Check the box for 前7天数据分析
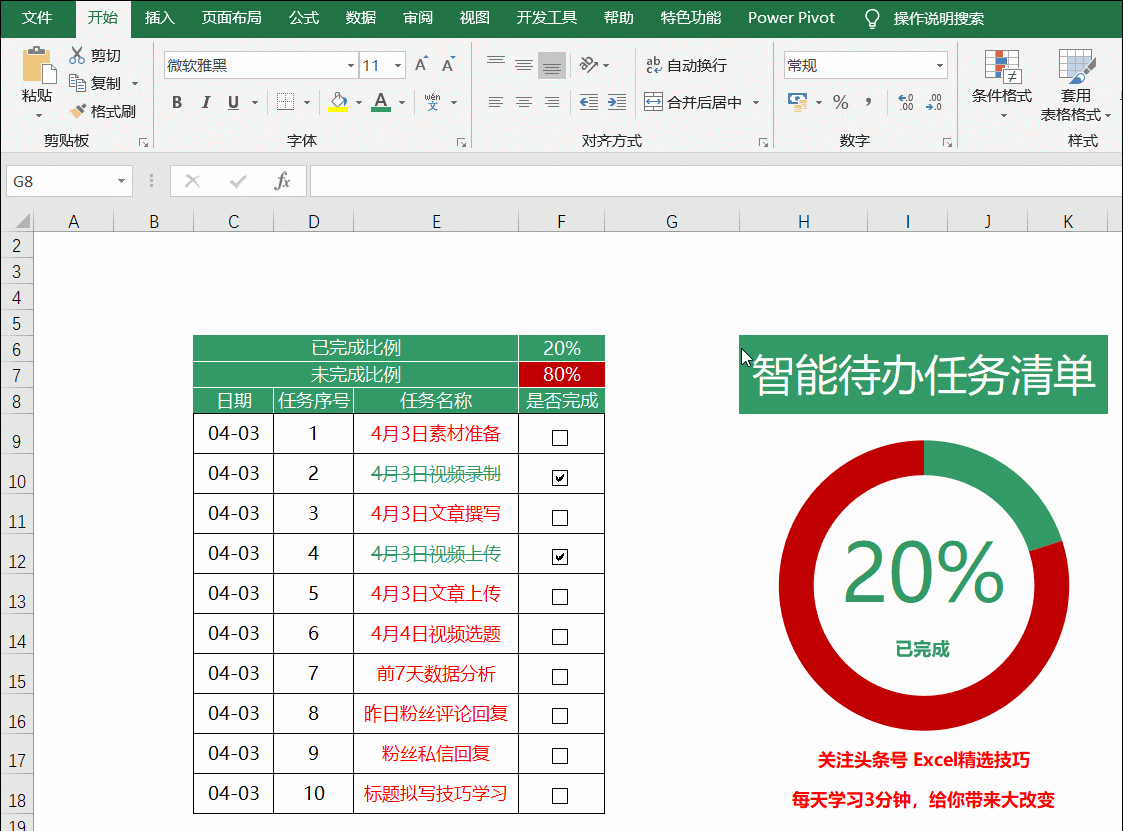The image size is (1123, 831). (x=560, y=677)
